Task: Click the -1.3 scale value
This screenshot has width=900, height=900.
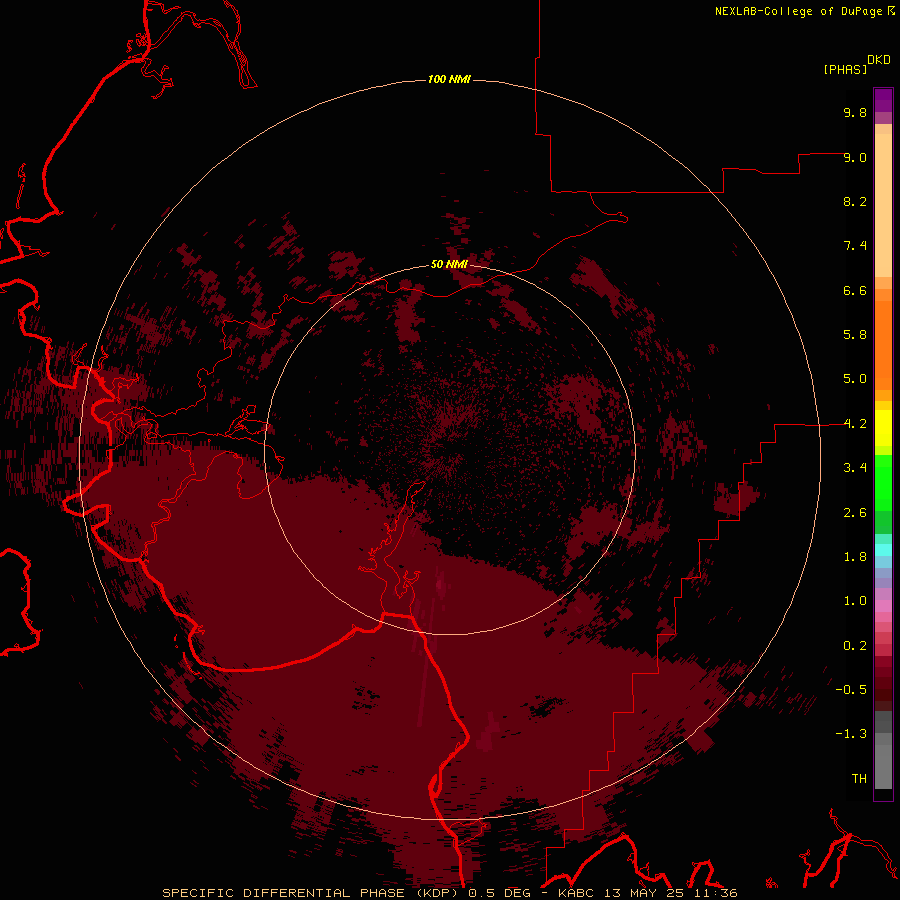Action: pyautogui.click(x=851, y=734)
